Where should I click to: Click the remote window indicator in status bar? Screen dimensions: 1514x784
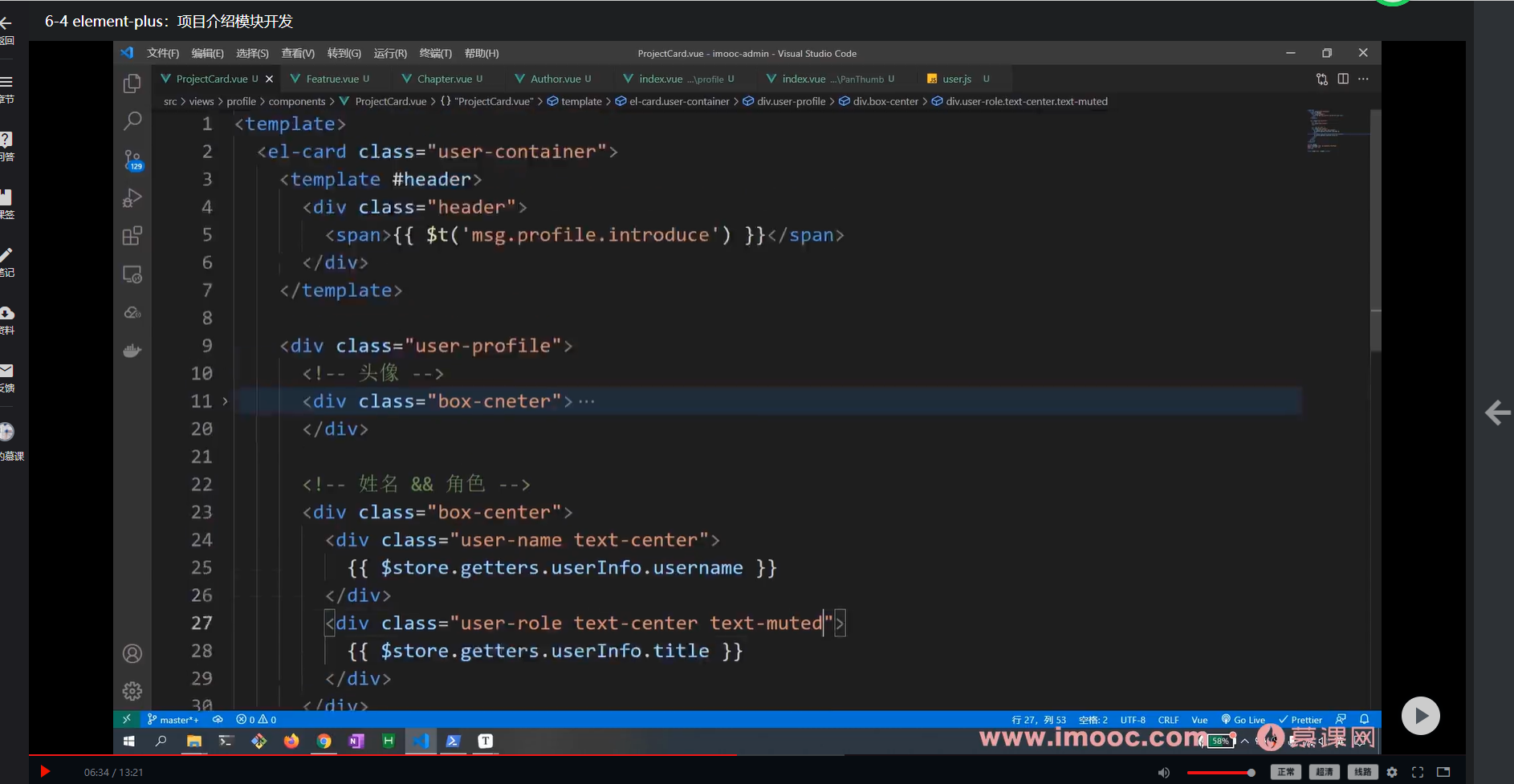(x=126, y=719)
